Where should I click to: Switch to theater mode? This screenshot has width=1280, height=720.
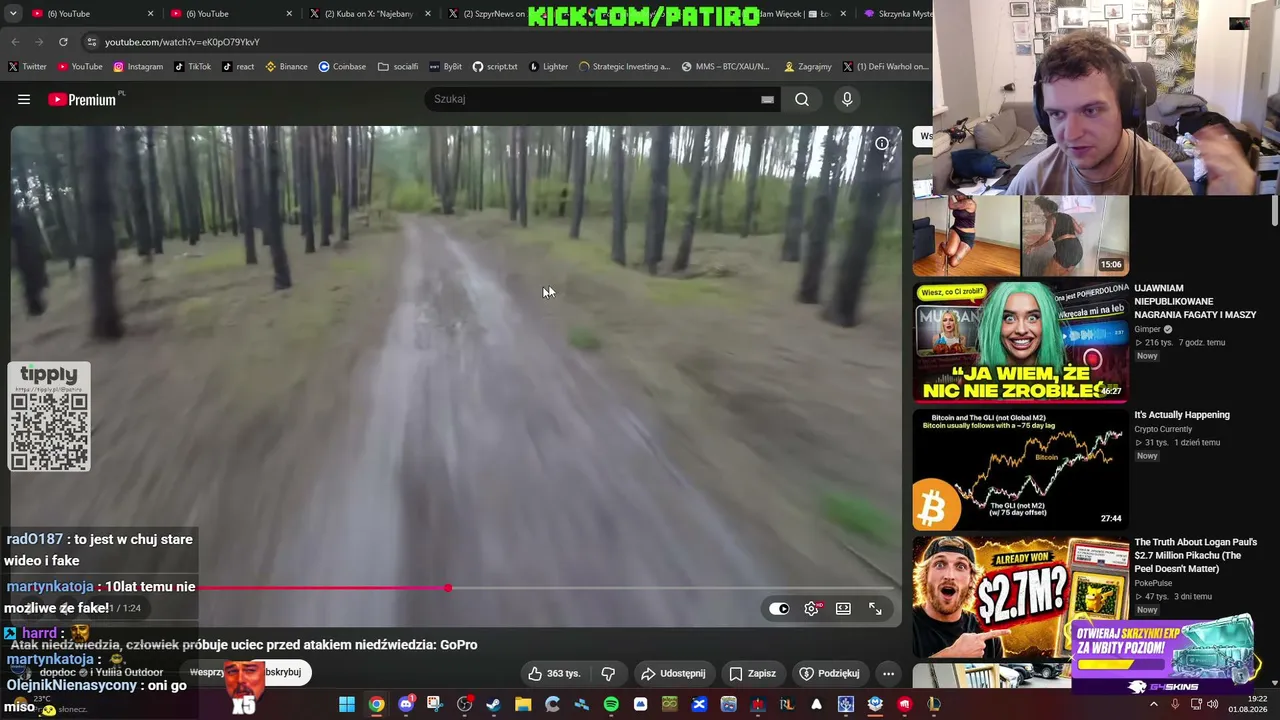(x=843, y=608)
